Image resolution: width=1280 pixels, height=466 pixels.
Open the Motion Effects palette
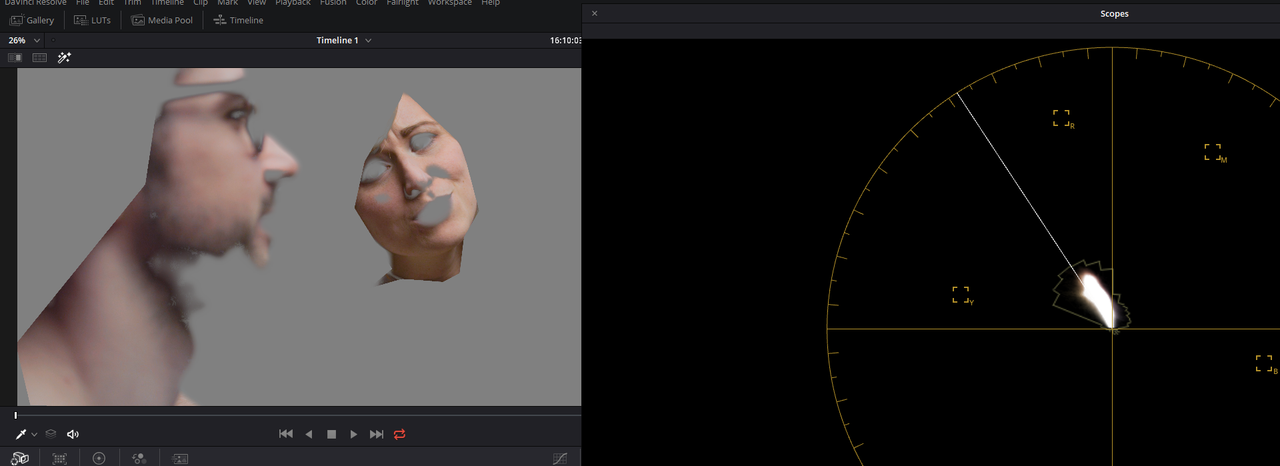pos(180,458)
